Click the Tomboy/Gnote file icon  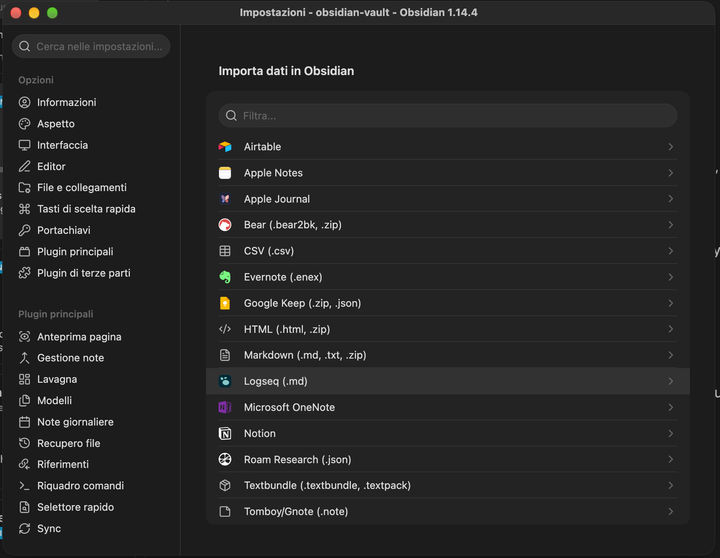[225, 512]
